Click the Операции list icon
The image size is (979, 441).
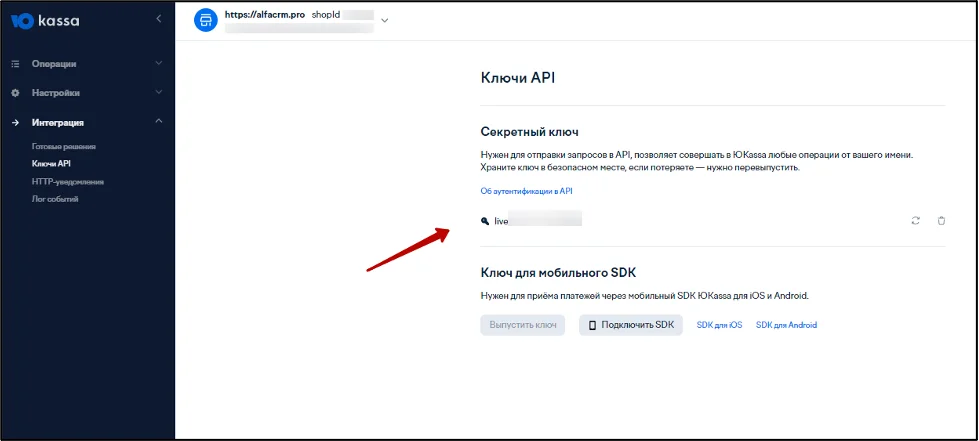point(16,64)
